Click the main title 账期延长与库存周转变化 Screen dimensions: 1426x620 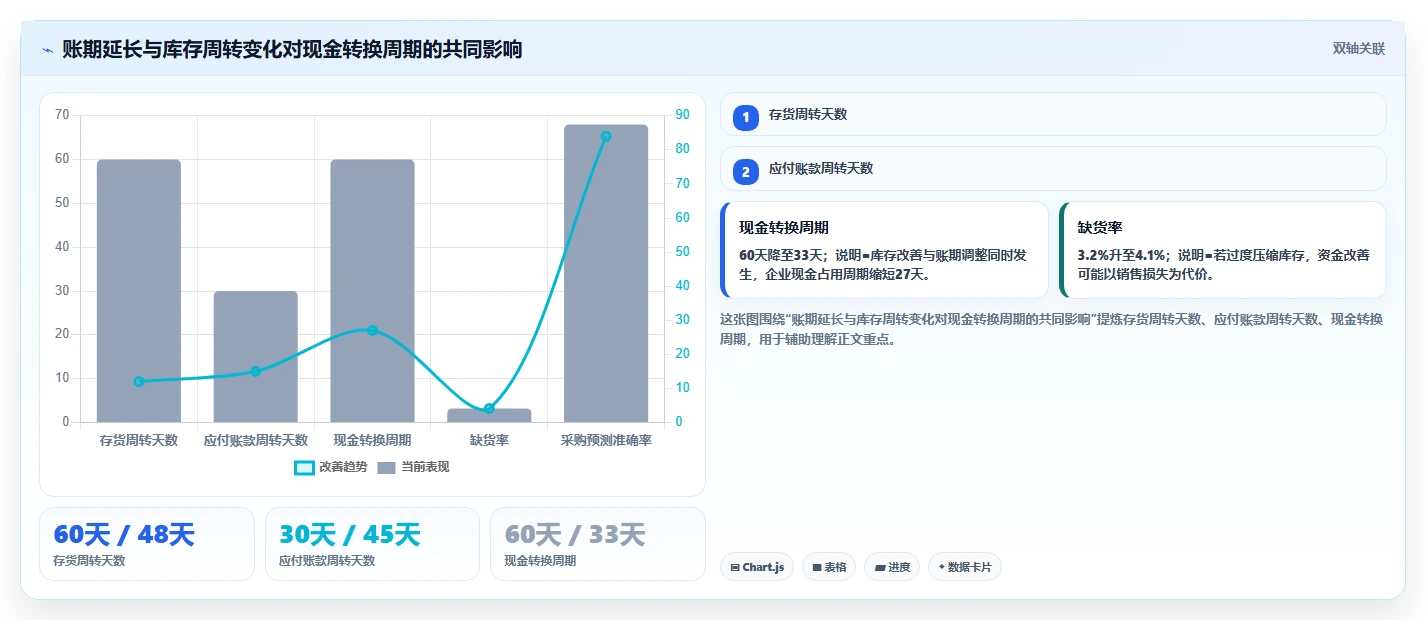[292, 50]
